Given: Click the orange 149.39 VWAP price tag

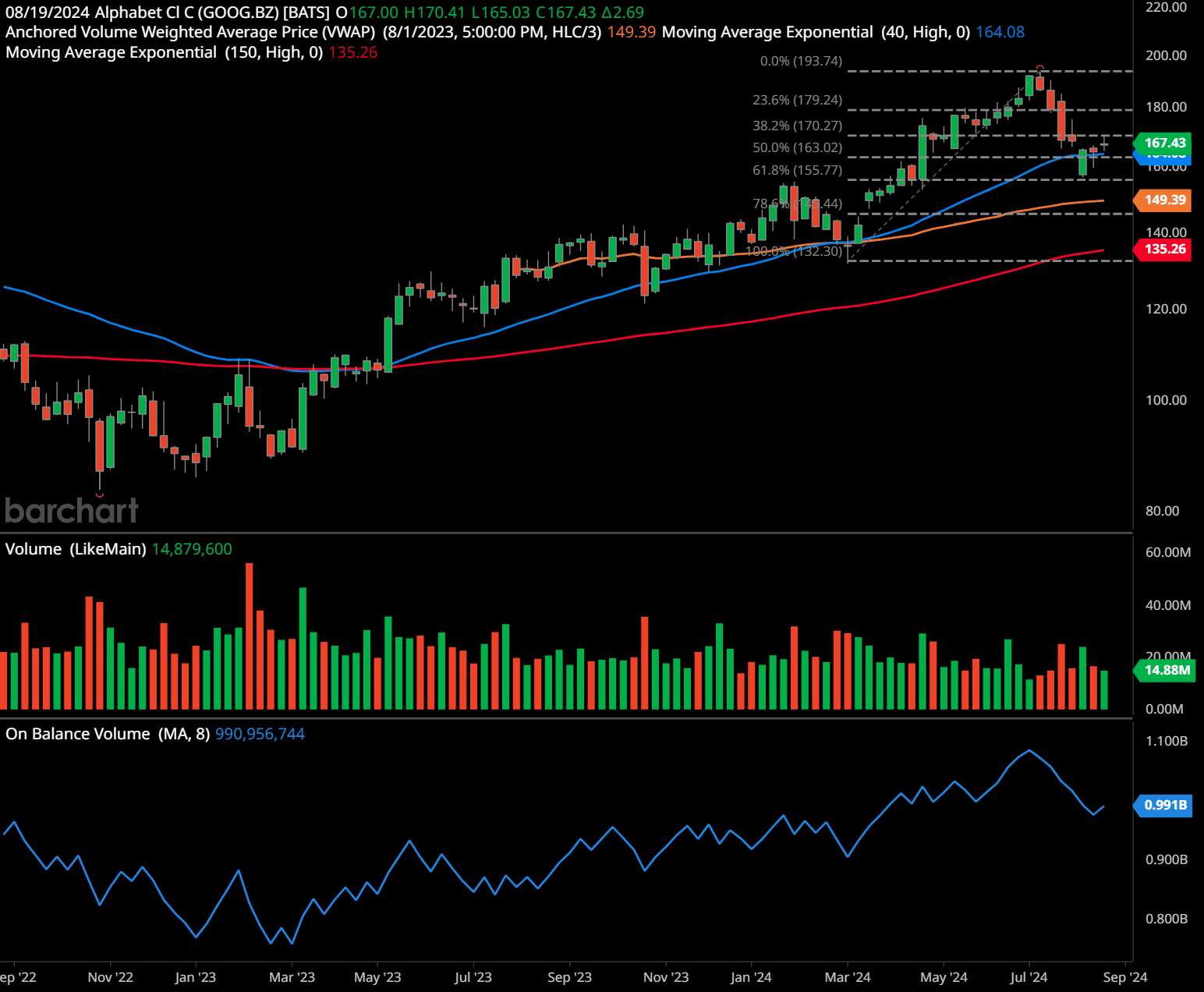Looking at the screenshot, I should coord(1162,200).
